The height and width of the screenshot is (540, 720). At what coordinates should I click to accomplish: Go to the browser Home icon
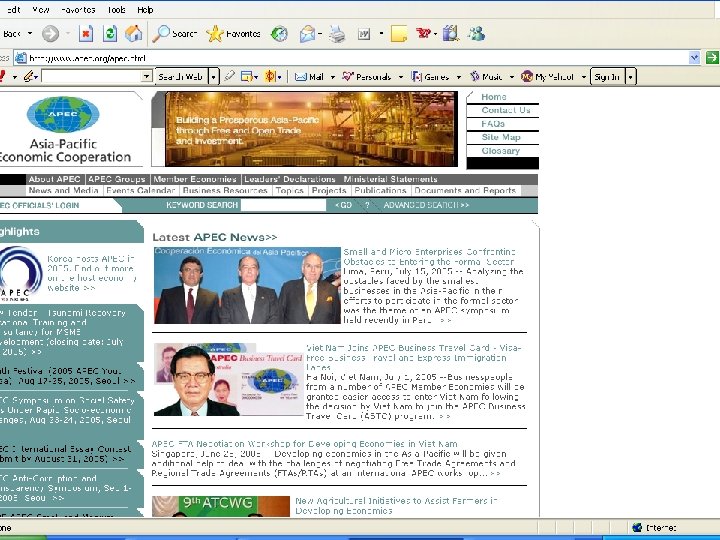[134, 34]
